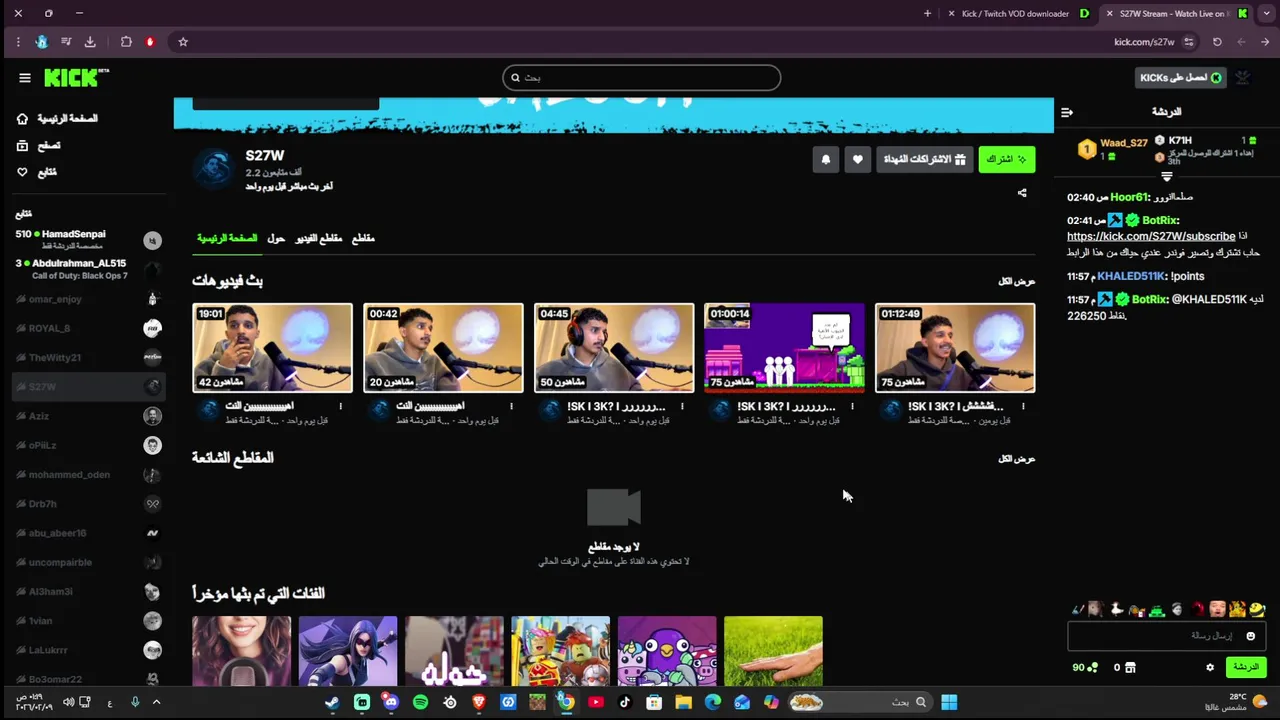Click Hoor61 username in chat
1280x720 pixels.
(1131, 198)
